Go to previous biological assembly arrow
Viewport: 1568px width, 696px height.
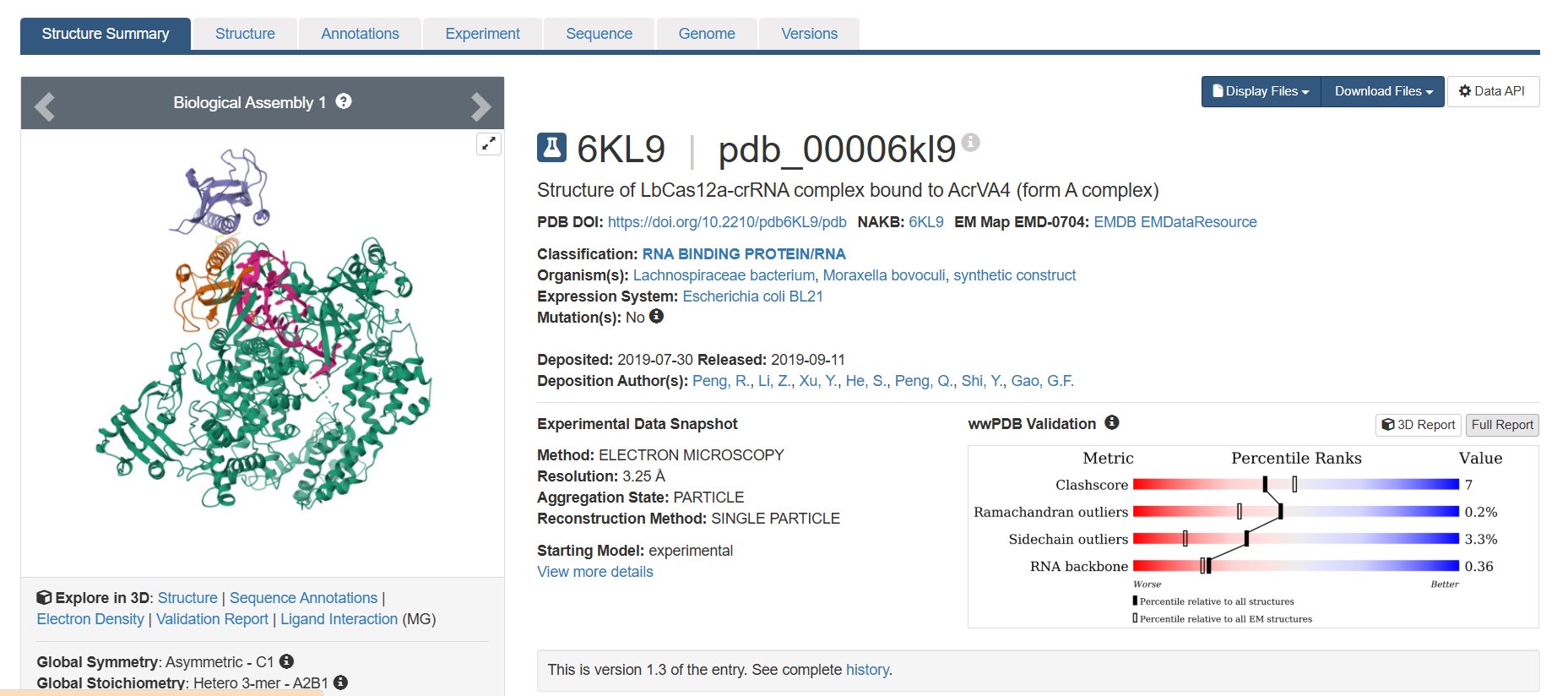(x=45, y=106)
